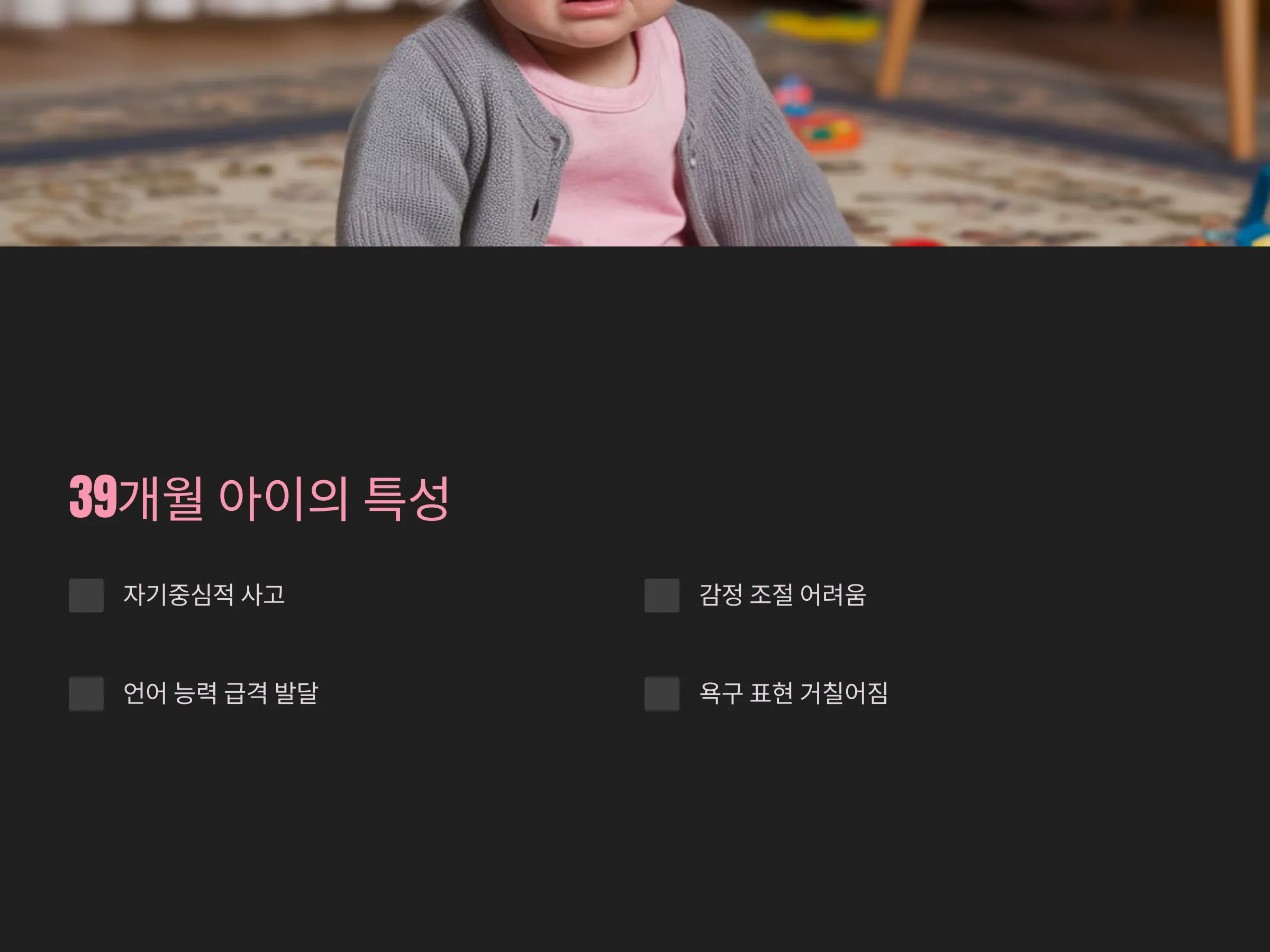The width and height of the screenshot is (1270, 952).
Task: Tick the square beside 감정 조절 어려움
Action: click(661, 595)
